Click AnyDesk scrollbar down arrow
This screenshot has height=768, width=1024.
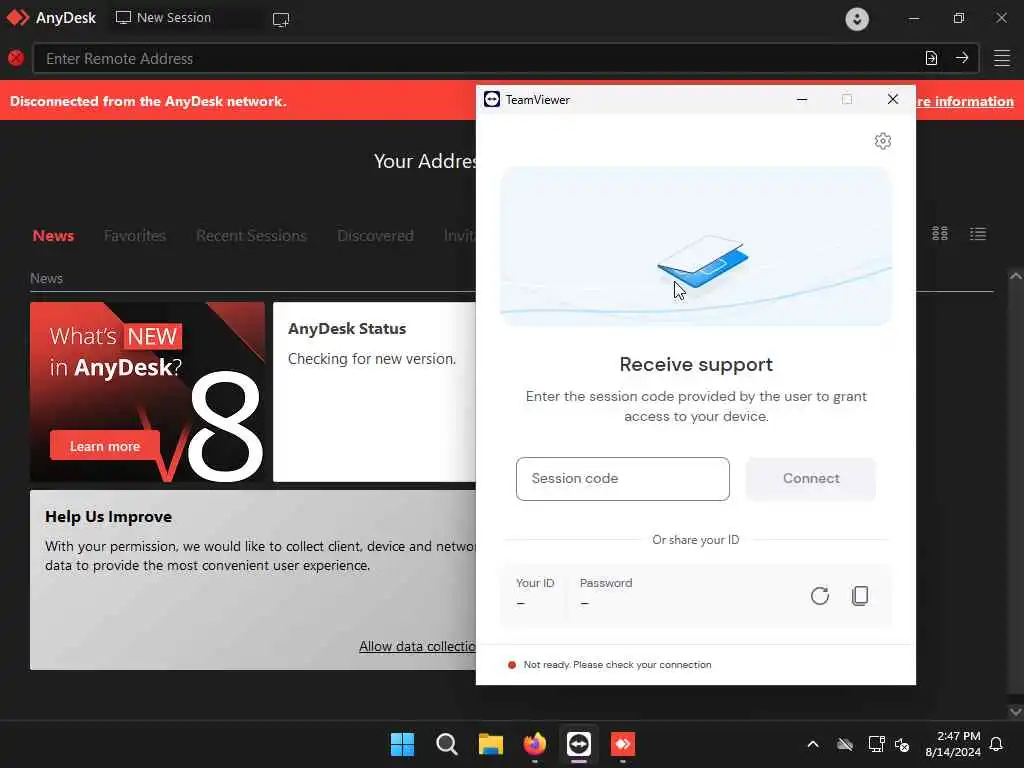coord(1016,711)
